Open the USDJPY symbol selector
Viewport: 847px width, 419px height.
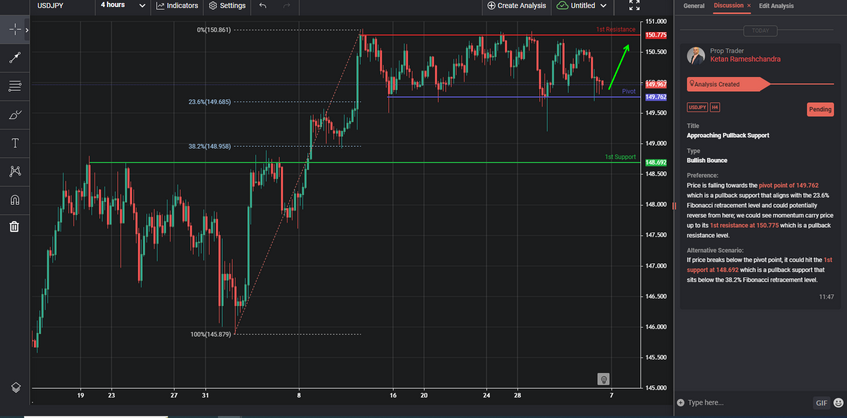[x=50, y=6]
